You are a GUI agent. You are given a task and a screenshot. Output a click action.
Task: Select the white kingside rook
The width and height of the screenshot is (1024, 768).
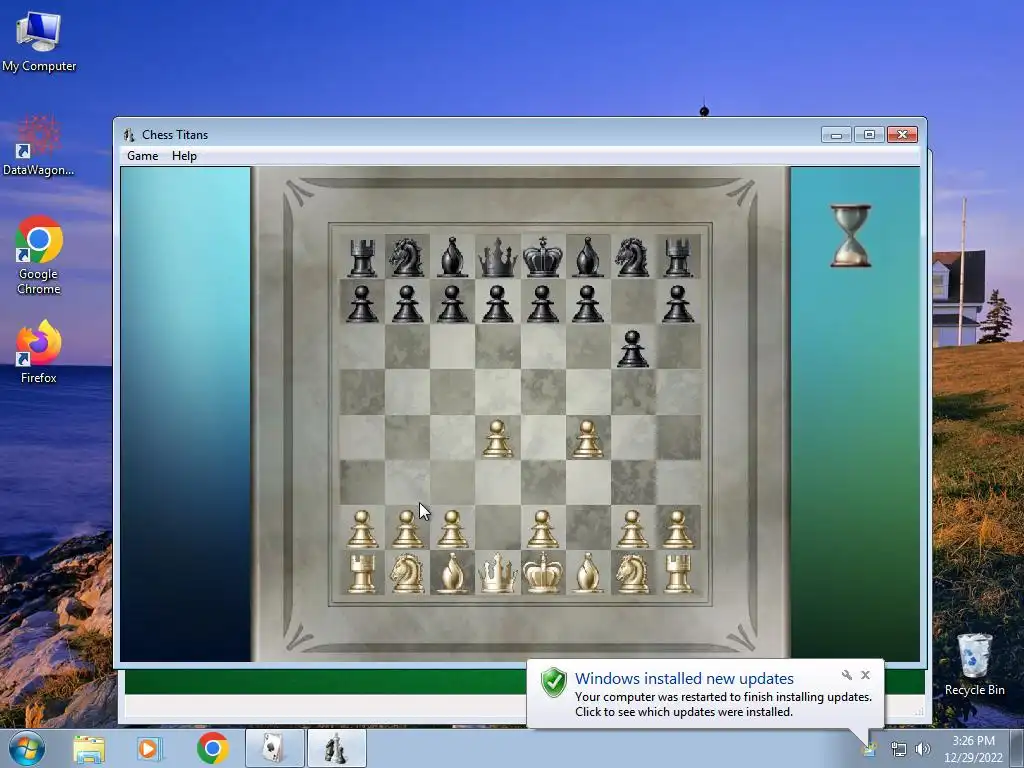[x=678, y=573]
